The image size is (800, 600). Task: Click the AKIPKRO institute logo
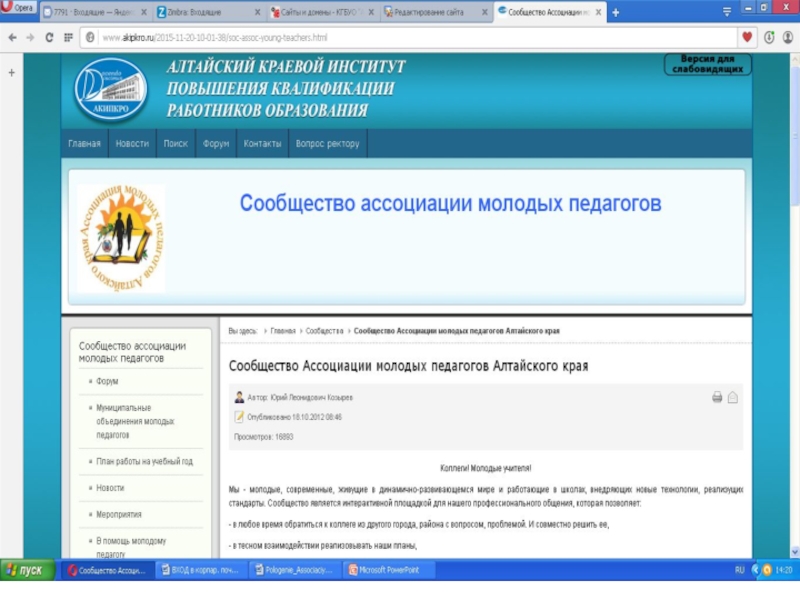(110, 89)
